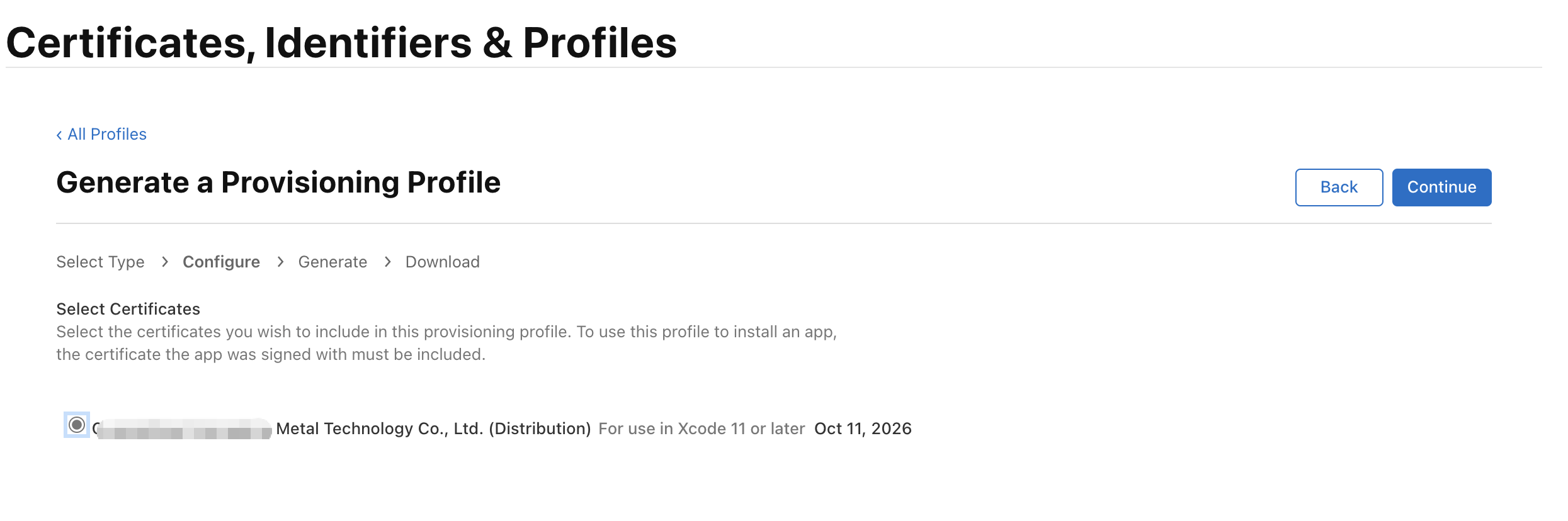1568x521 pixels.
Task: Open the Download step in breadcrumb
Action: [442, 262]
